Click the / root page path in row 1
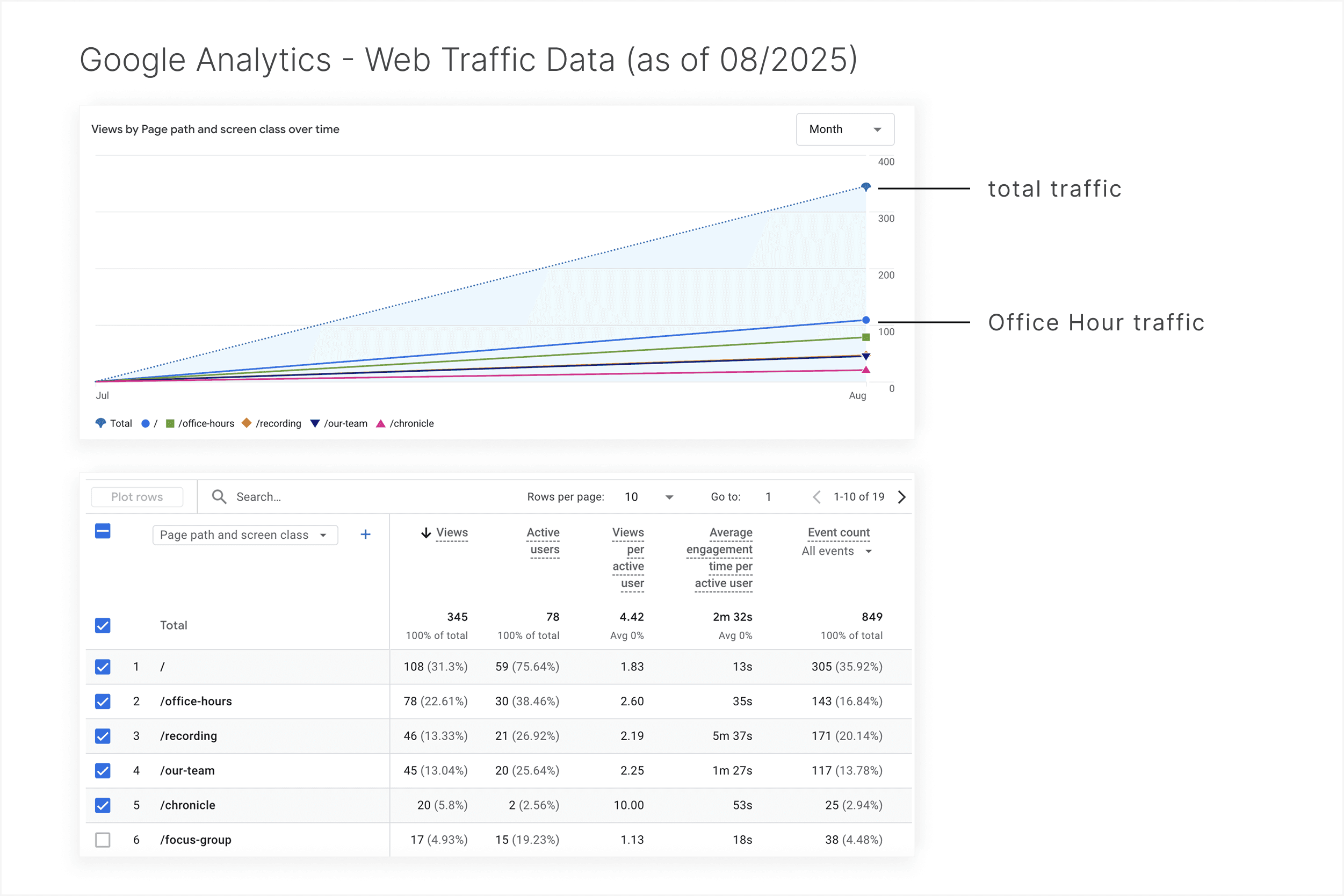 tap(163, 667)
